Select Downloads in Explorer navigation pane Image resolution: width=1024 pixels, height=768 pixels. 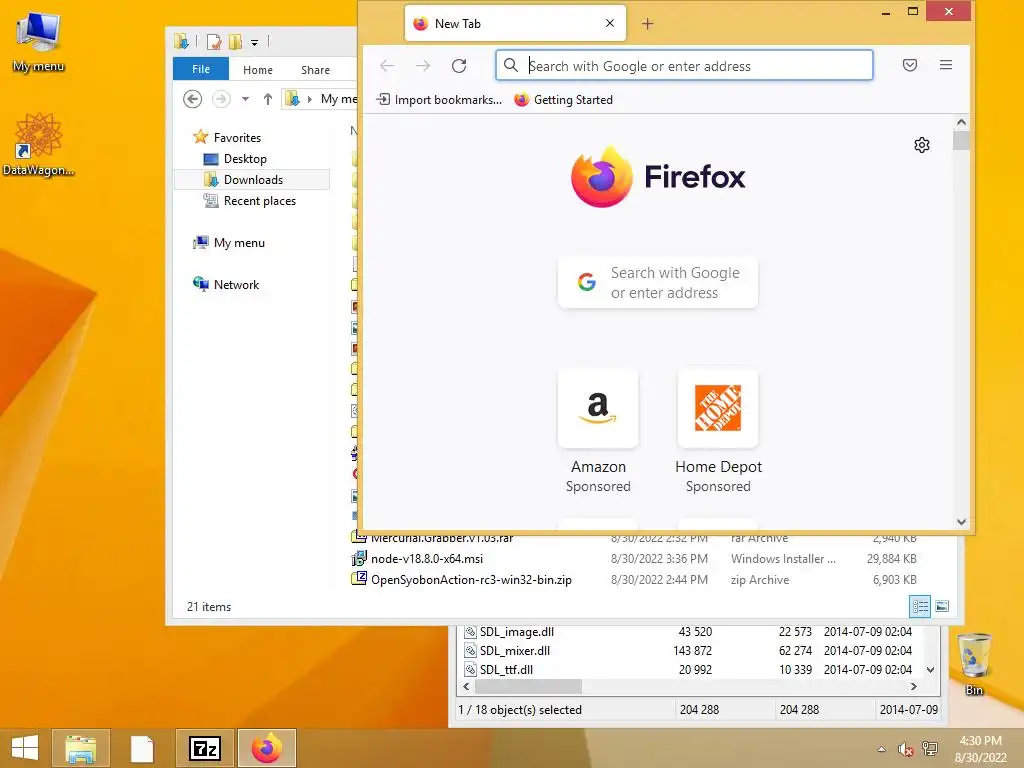(252, 180)
